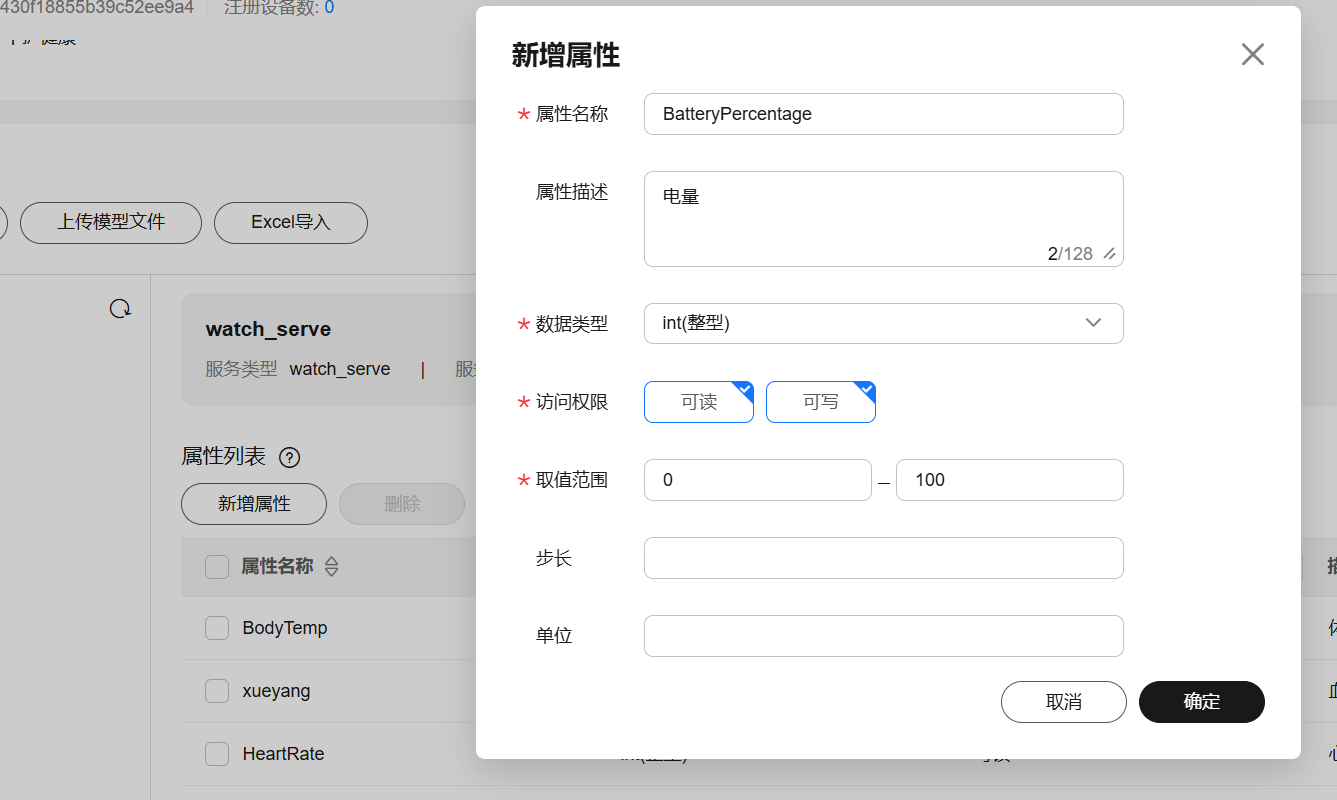Click the refresh icon beside the service list
1337x800 pixels.
(x=120, y=309)
